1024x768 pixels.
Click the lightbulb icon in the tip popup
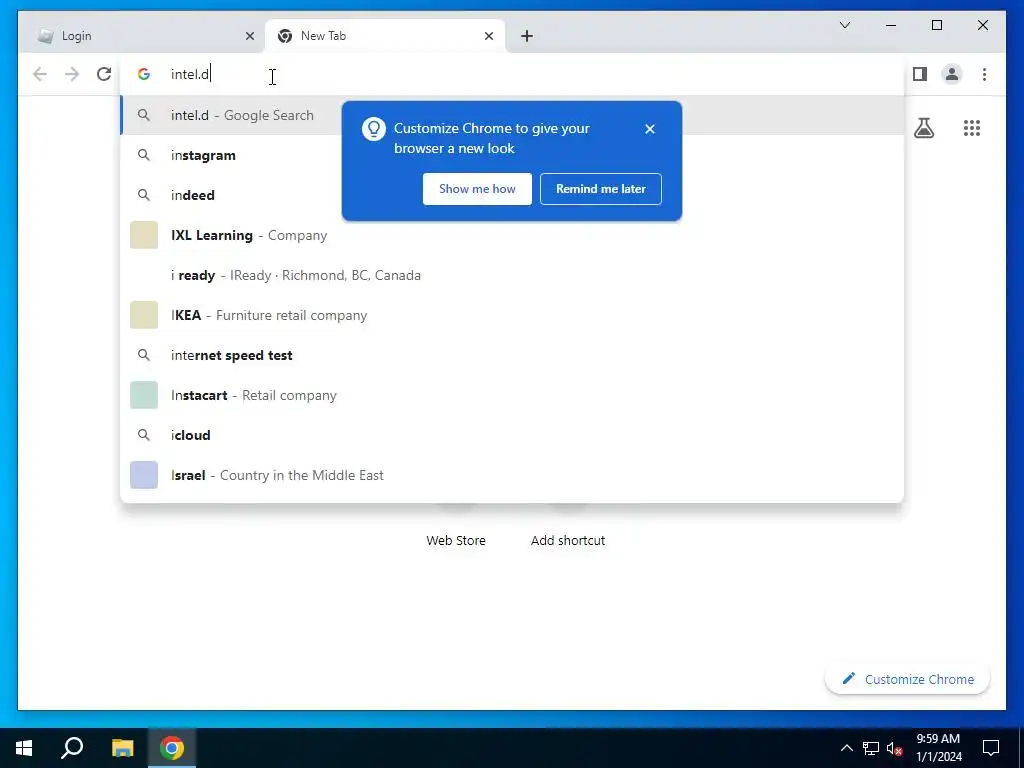click(x=374, y=129)
